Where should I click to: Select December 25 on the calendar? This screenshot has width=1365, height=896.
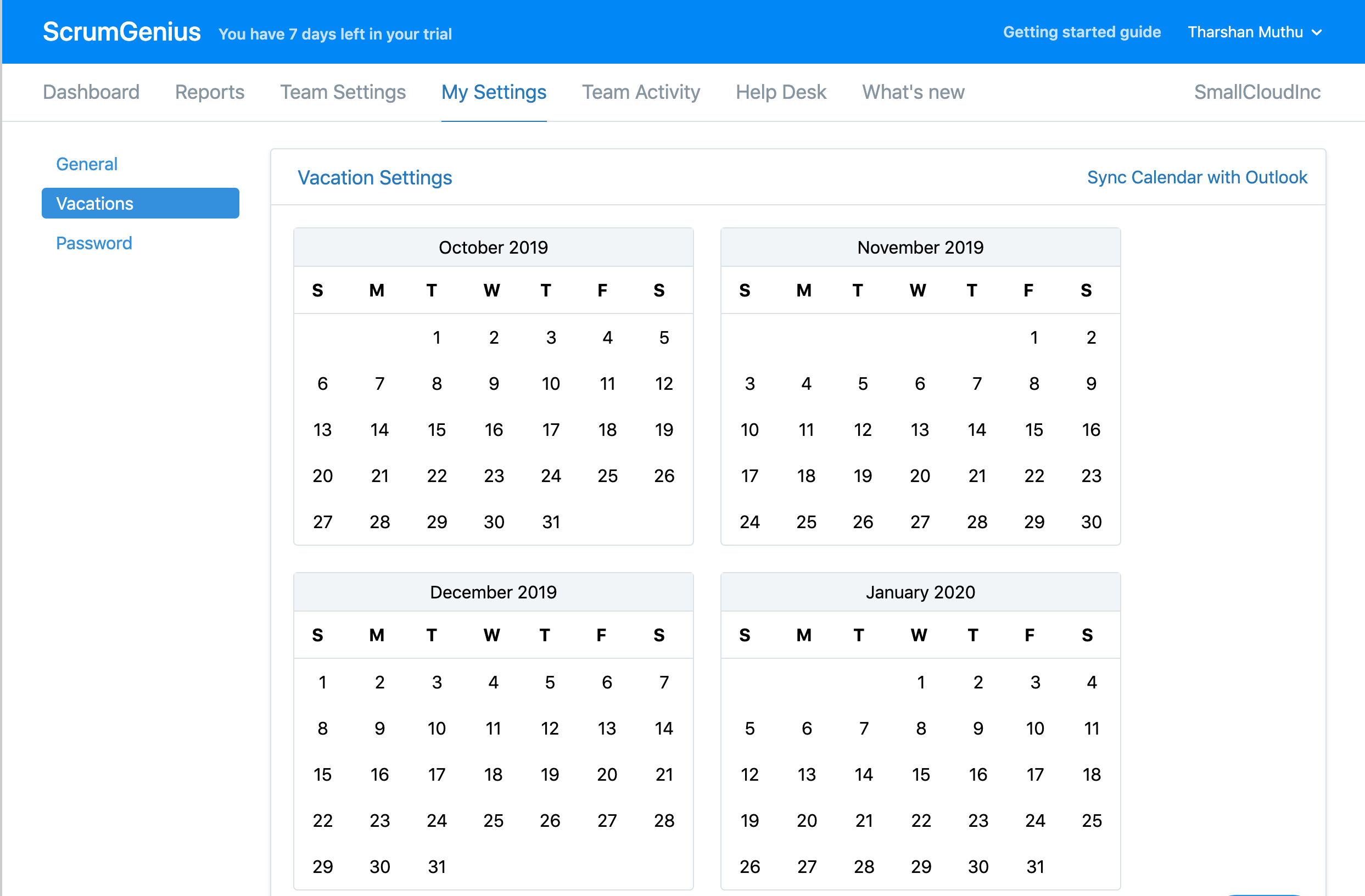(493, 820)
